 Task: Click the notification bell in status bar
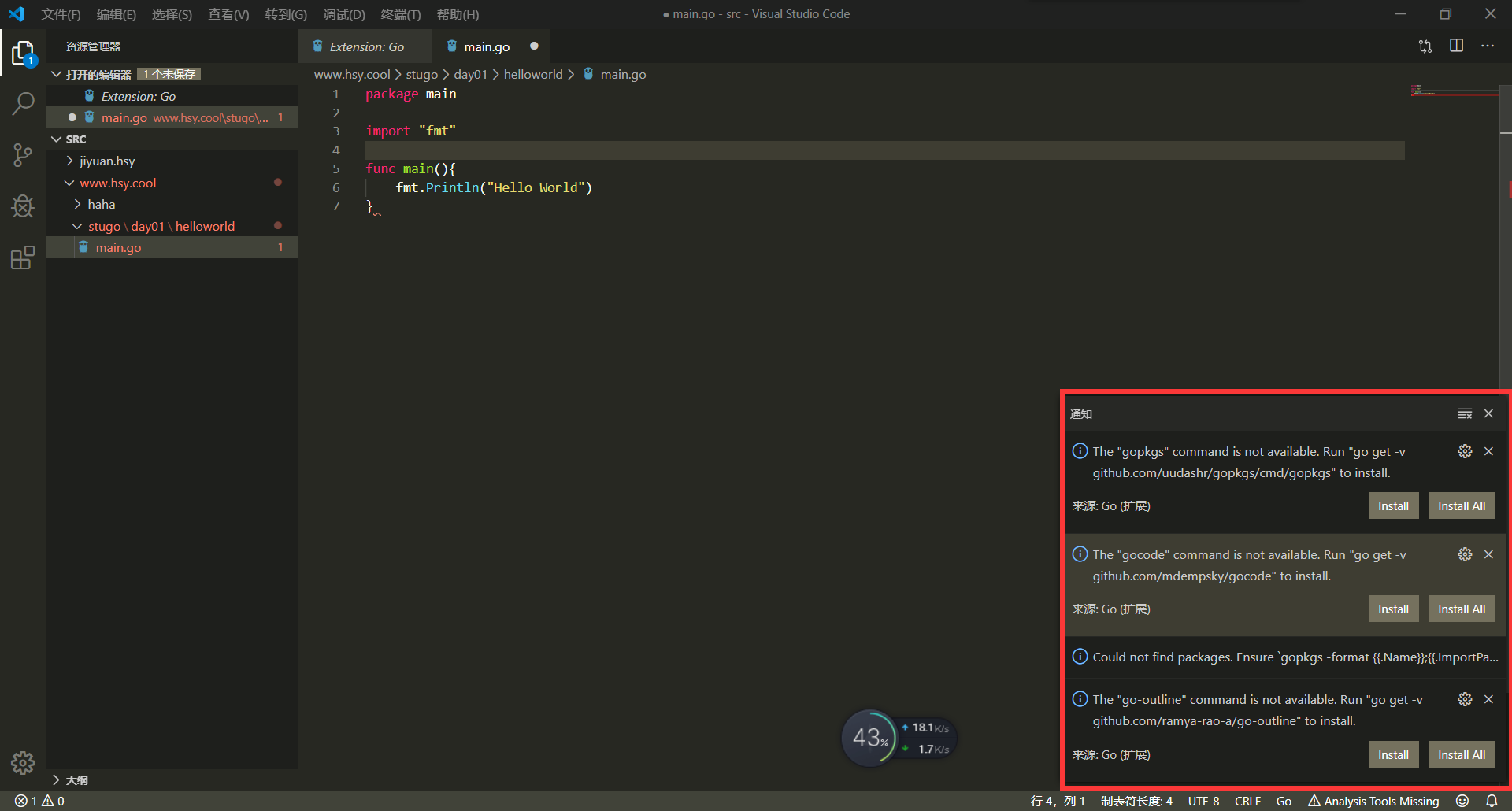[x=1492, y=801]
